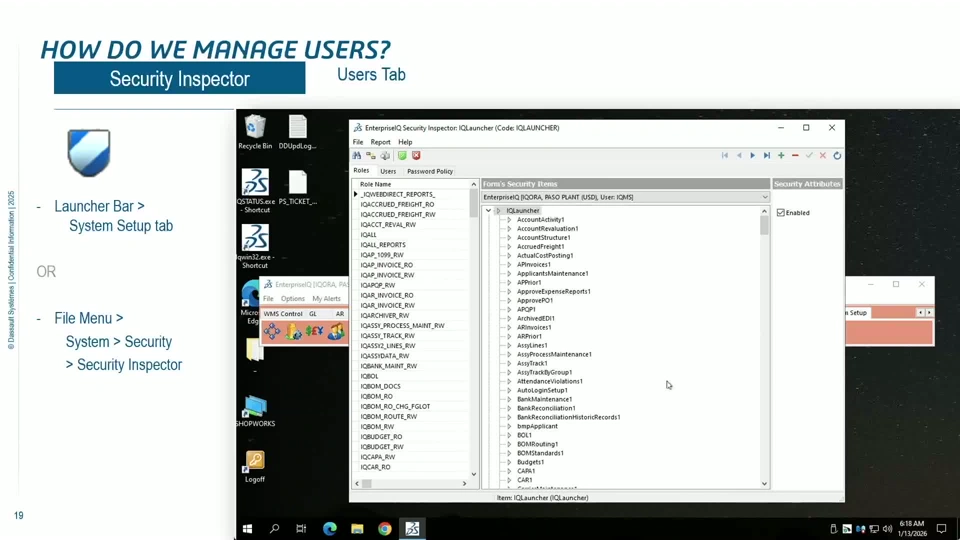Screen dimensions: 960x540
Task: Open the Recycle Bin desktop icon
Action: tap(255, 132)
